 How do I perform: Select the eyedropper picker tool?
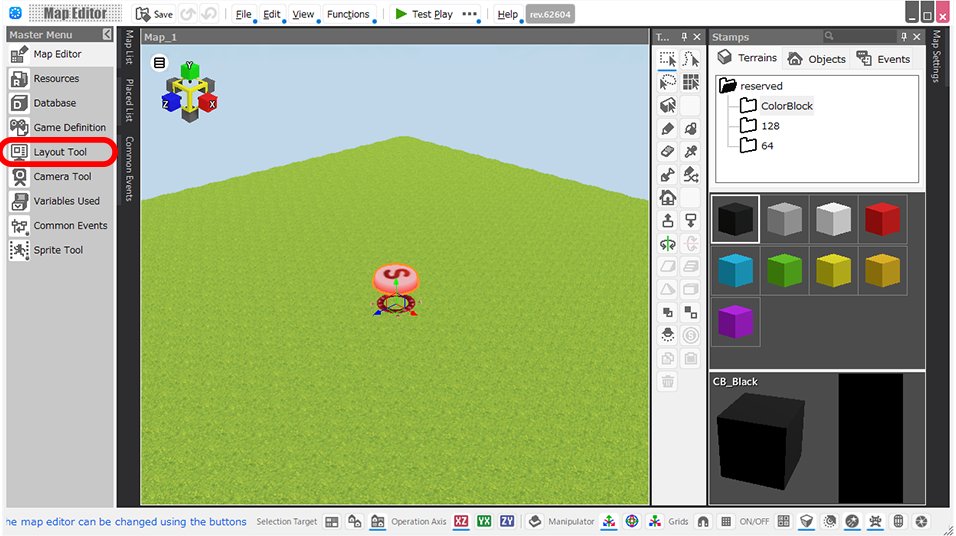691,152
